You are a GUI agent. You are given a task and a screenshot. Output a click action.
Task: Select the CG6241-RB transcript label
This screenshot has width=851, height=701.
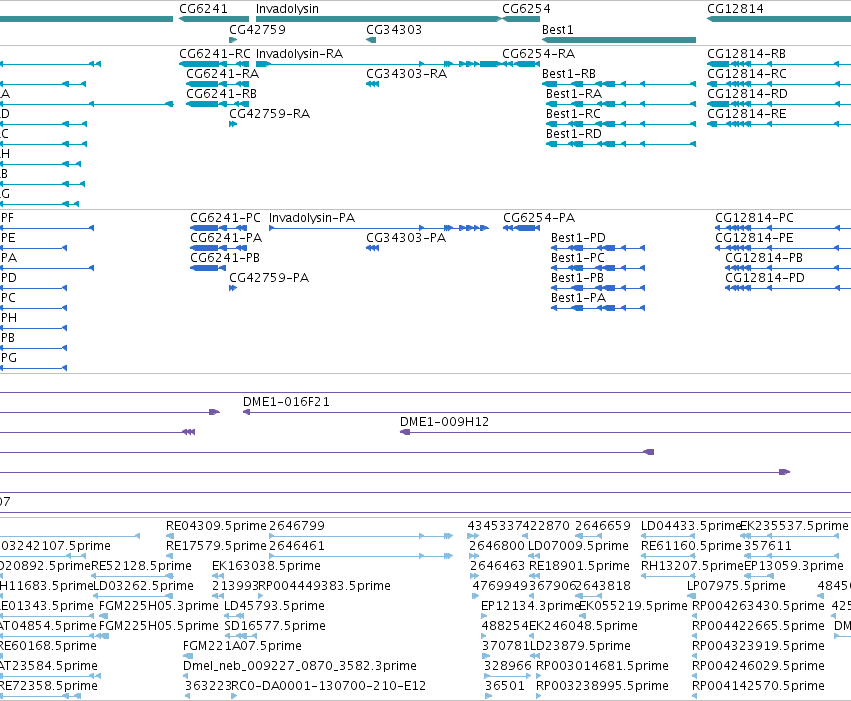(x=221, y=93)
